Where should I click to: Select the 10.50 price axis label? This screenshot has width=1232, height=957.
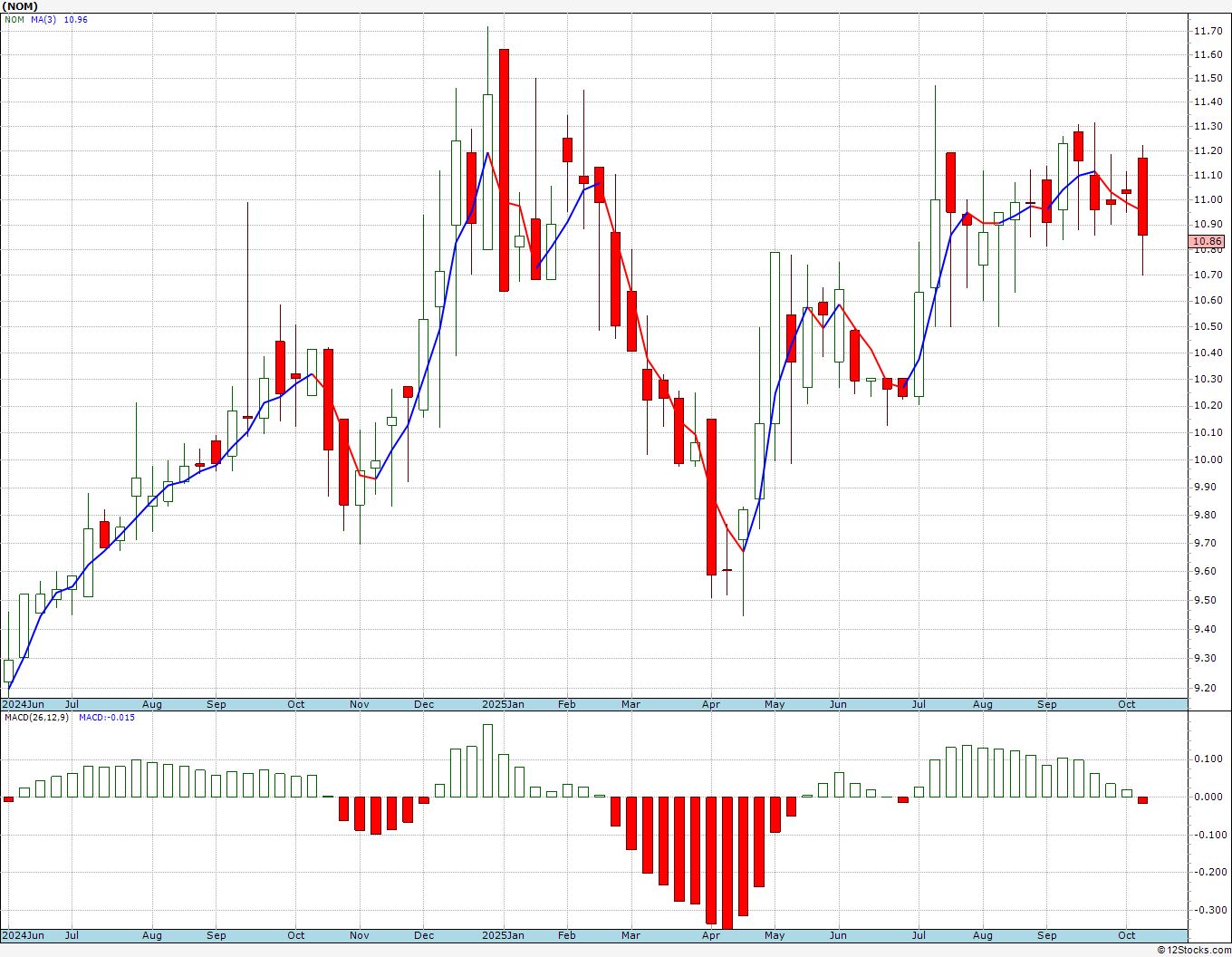[x=1208, y=326]
